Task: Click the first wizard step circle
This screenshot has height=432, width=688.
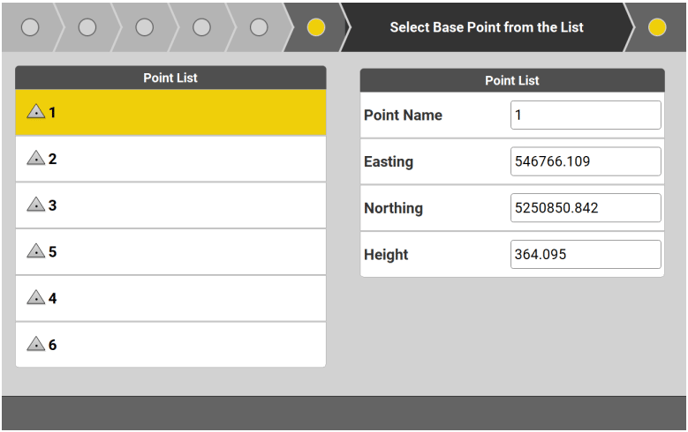Action: pyautogui.click(x=30, y=28)
